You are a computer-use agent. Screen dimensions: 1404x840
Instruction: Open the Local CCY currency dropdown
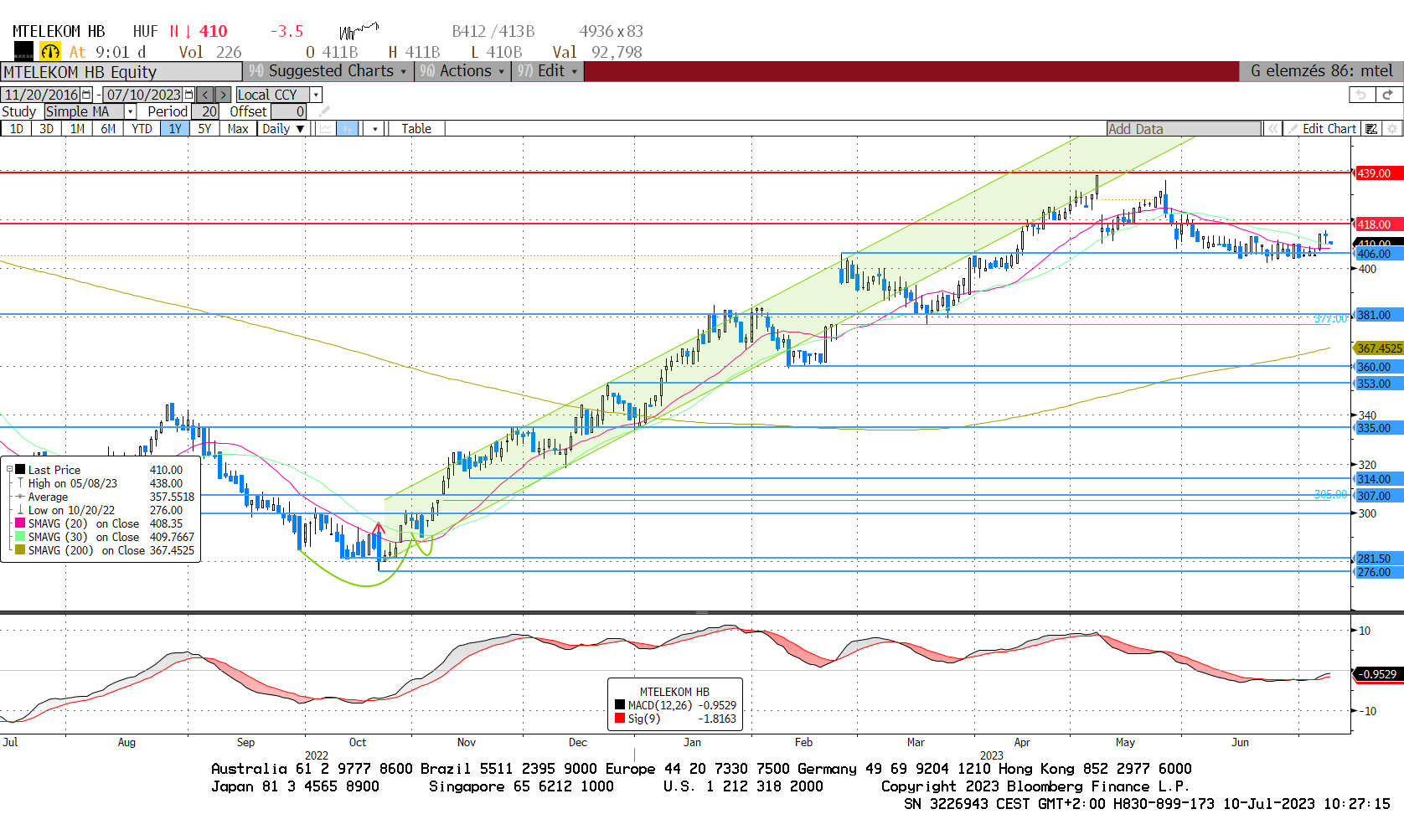[x=316, y=95]
